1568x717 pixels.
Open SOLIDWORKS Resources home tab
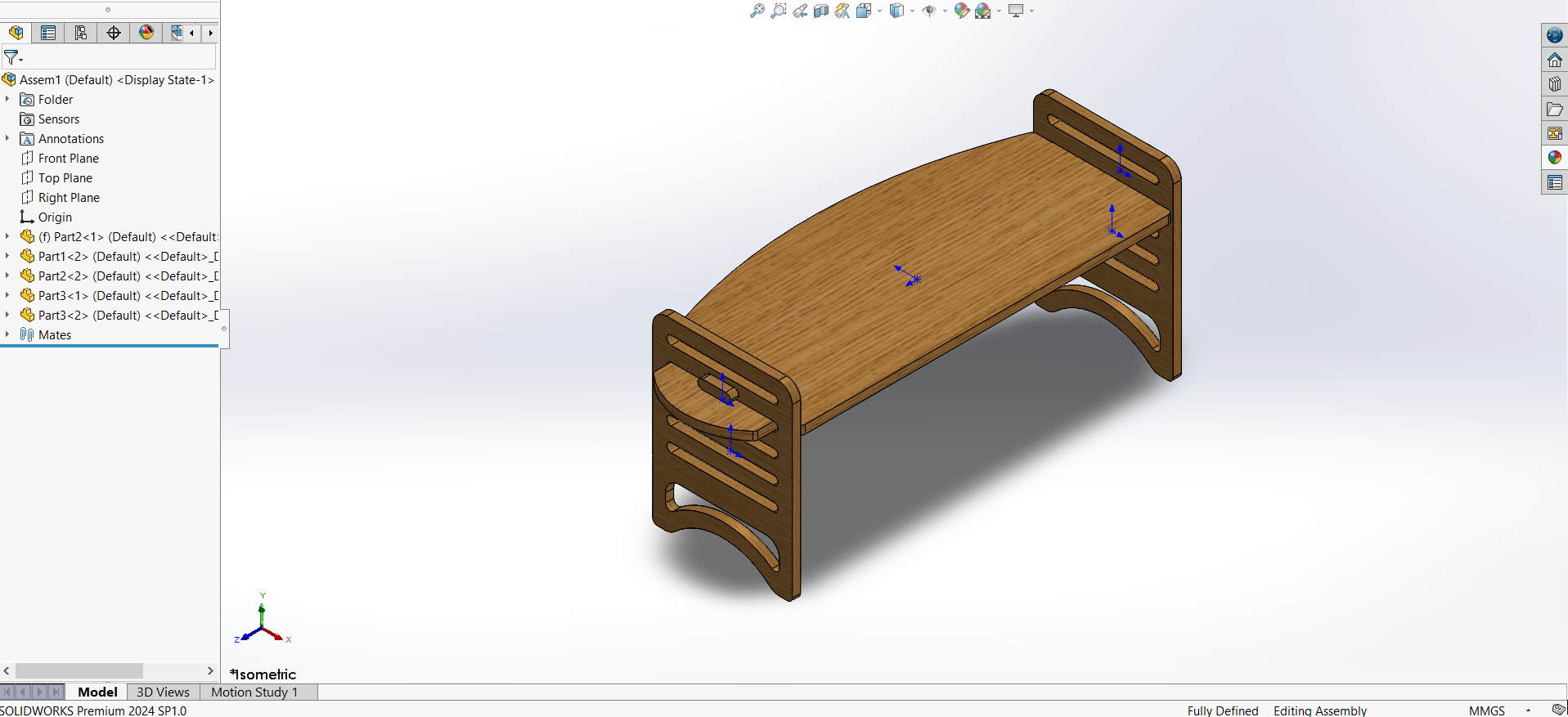(x=1555, y=60)
